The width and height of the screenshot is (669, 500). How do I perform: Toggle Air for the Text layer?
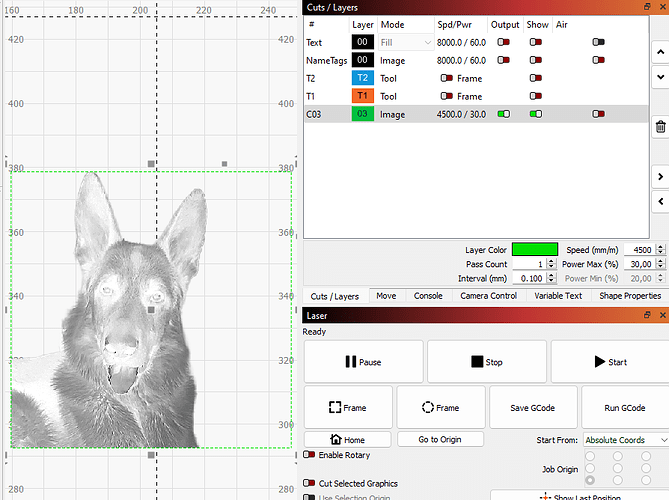[x=598, y=42]
